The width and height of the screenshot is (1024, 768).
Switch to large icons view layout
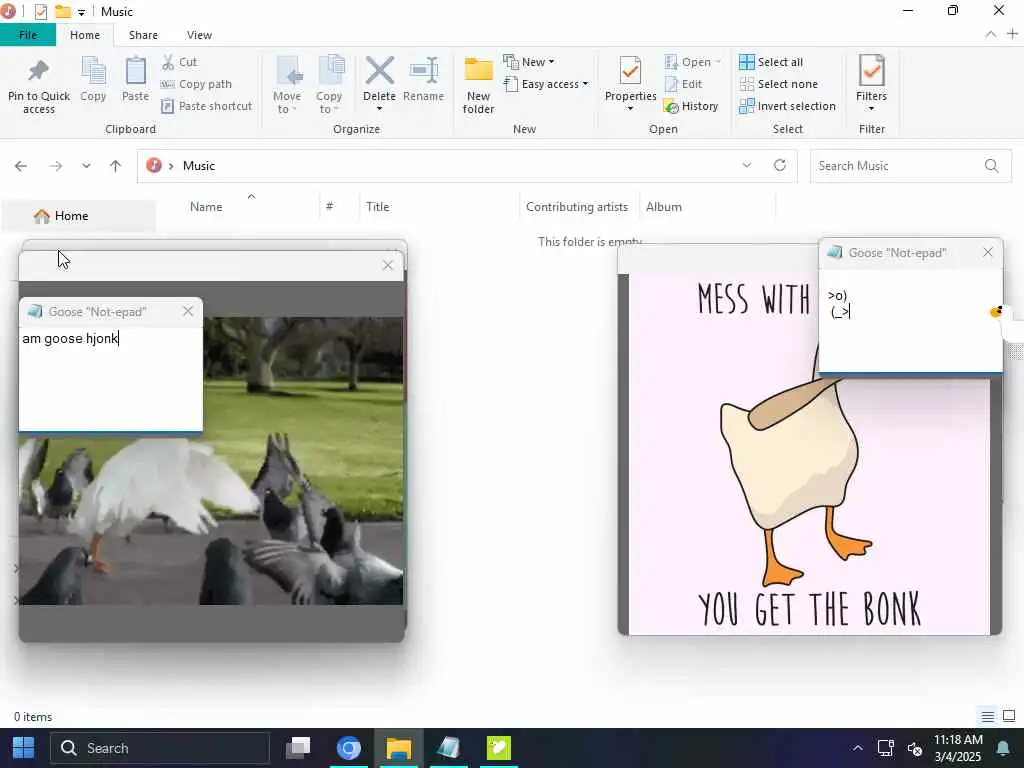coord(1009,716)
